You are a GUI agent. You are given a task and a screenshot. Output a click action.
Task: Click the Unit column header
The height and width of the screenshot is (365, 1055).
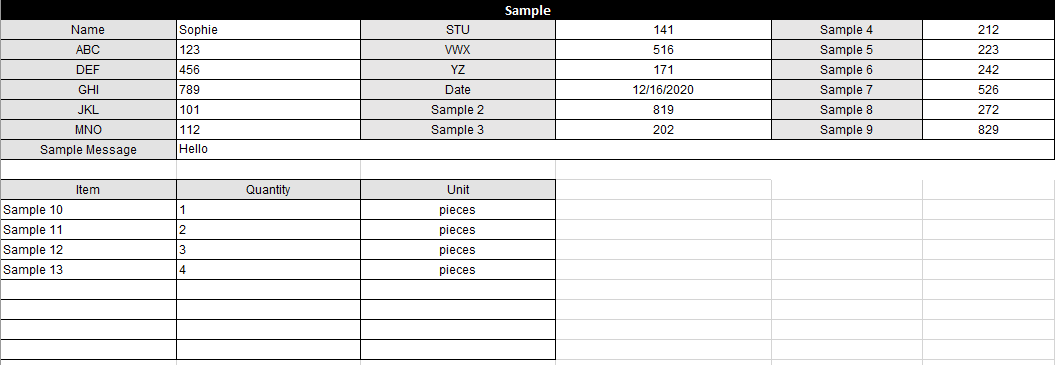tap(458, 190)
